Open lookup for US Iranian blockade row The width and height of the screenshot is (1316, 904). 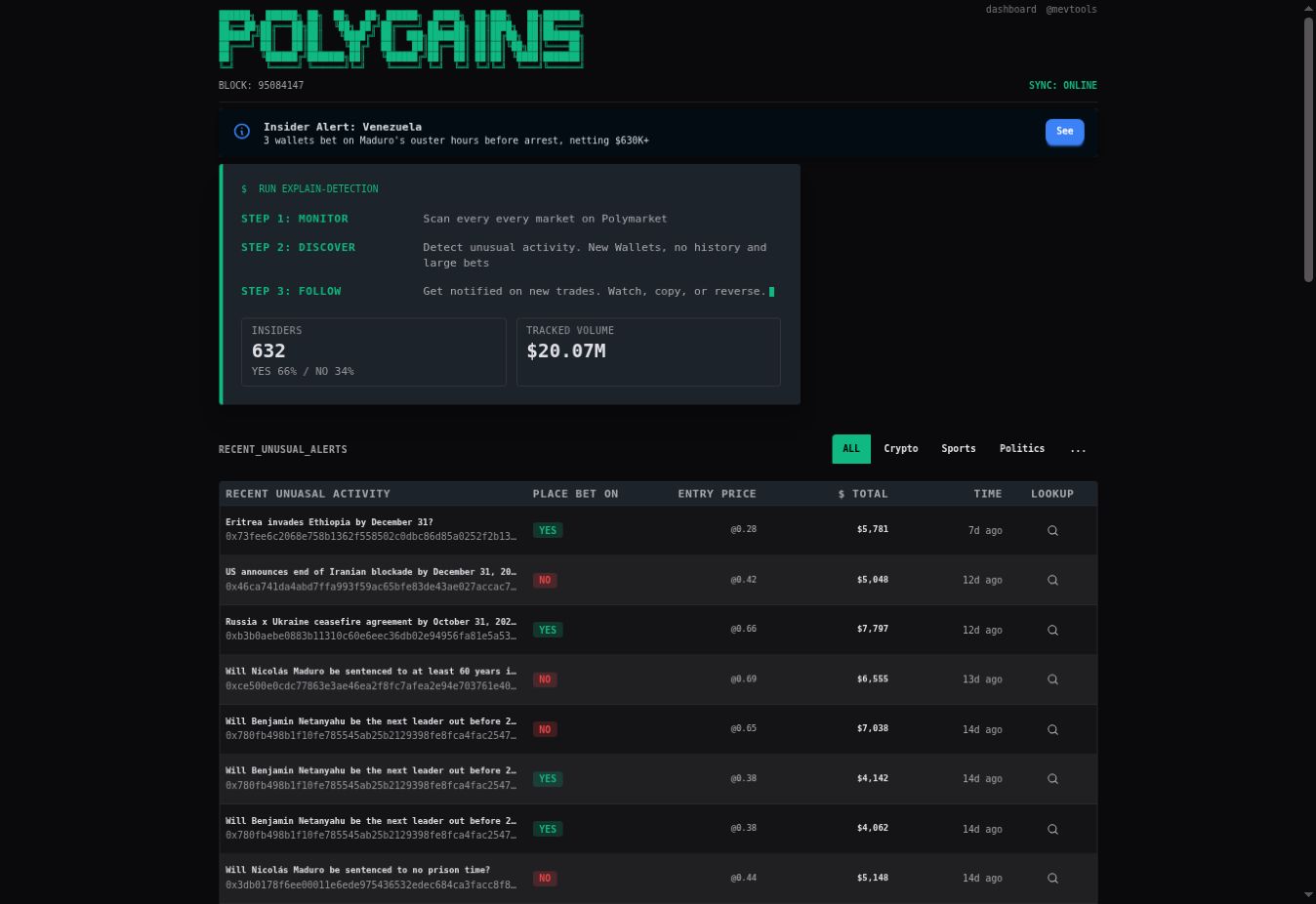1052,580
